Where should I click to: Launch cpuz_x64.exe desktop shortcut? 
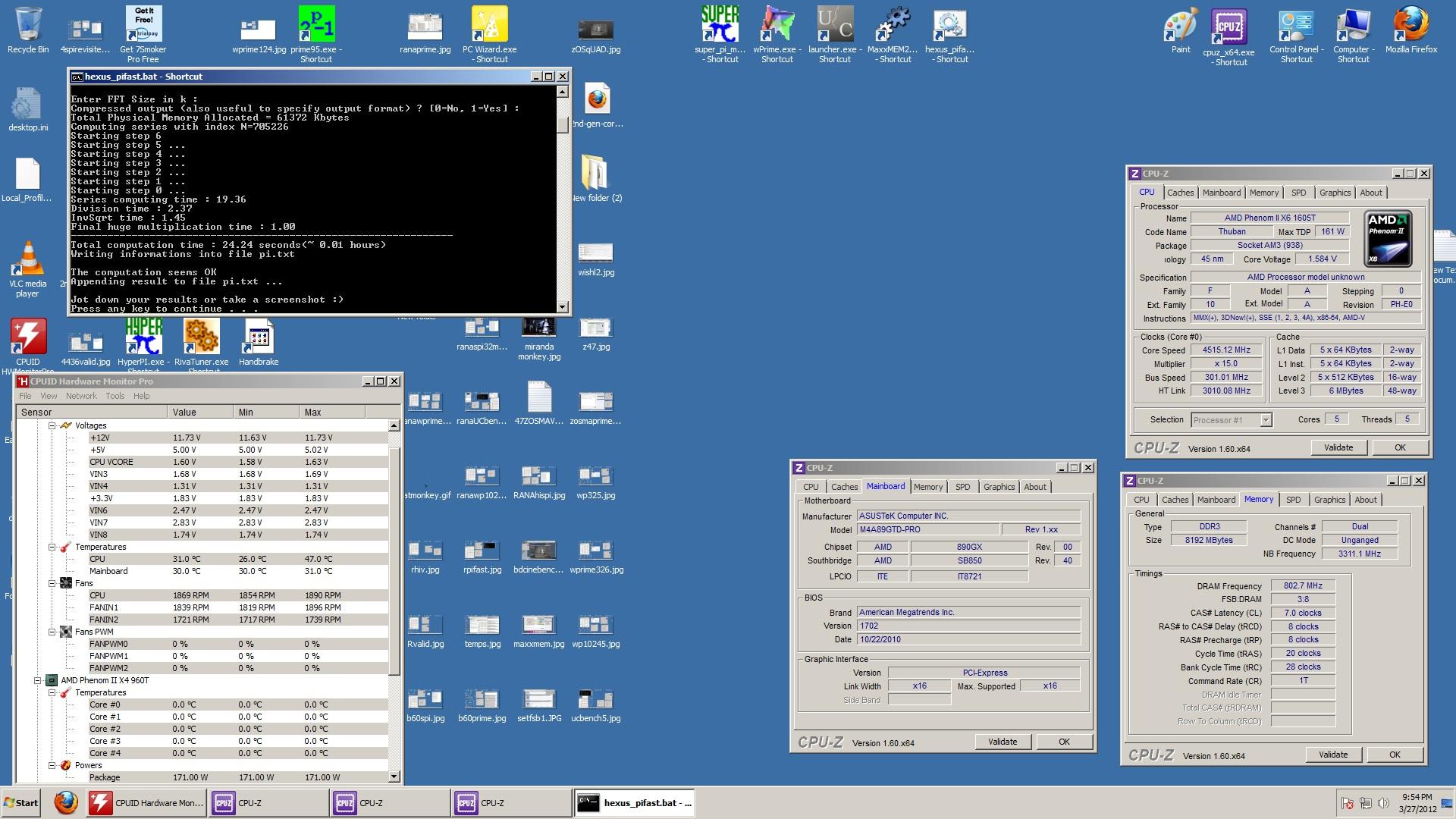click(1229, 36)
